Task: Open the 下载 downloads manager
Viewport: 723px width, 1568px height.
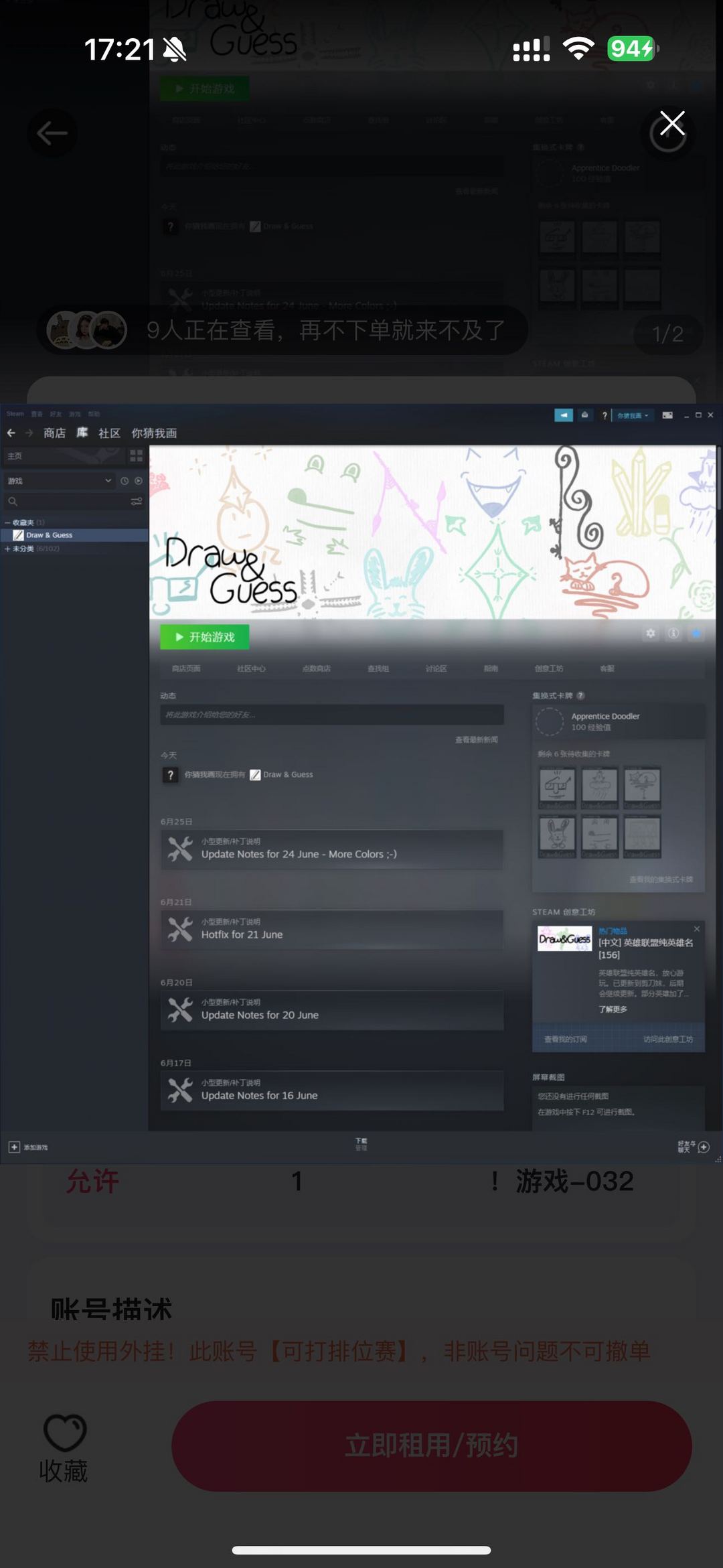Action: click(x=361, y=1144)
